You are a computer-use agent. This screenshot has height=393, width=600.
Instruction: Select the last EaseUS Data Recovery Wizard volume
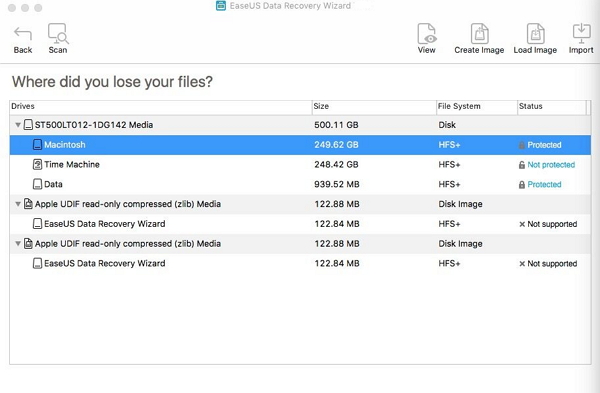pyautogui.click(x=300, y=264)
